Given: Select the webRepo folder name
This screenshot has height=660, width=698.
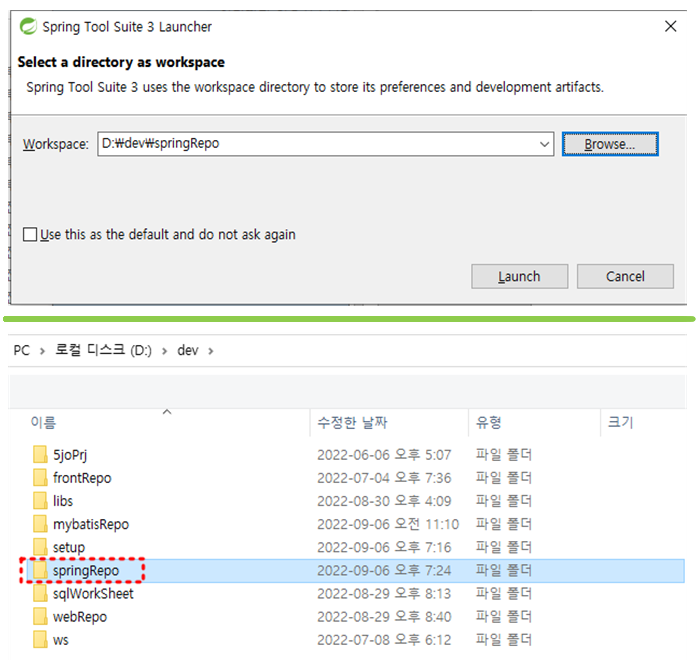Looking at the screenshot, I should (80, 617).
